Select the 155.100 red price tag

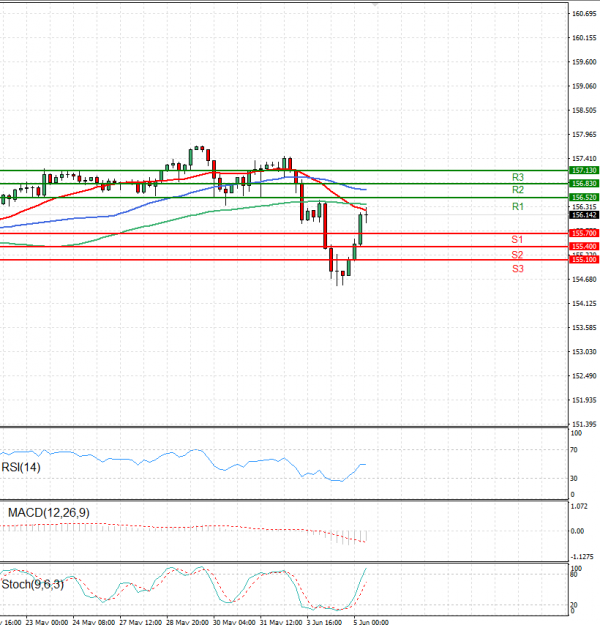[x=584, y=259]
